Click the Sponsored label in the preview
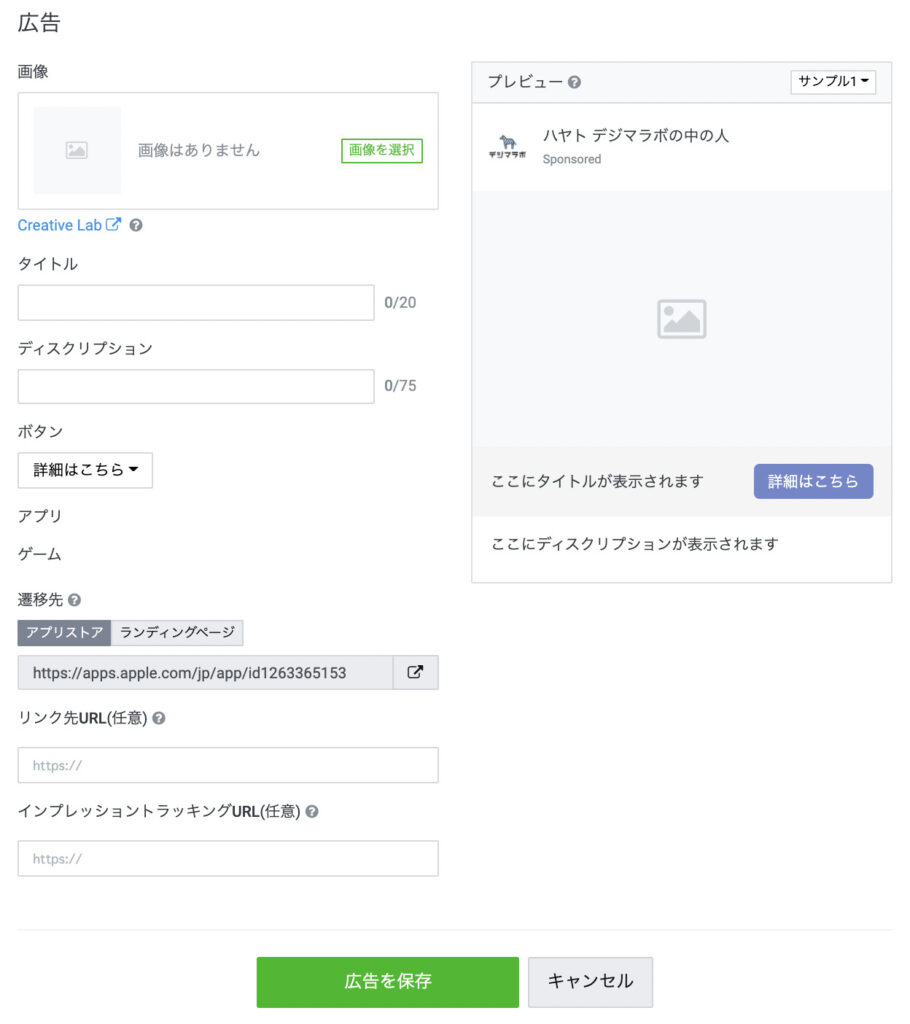Screen dimensions: 910x1024 pyautogui.click(x=571, y=159)
